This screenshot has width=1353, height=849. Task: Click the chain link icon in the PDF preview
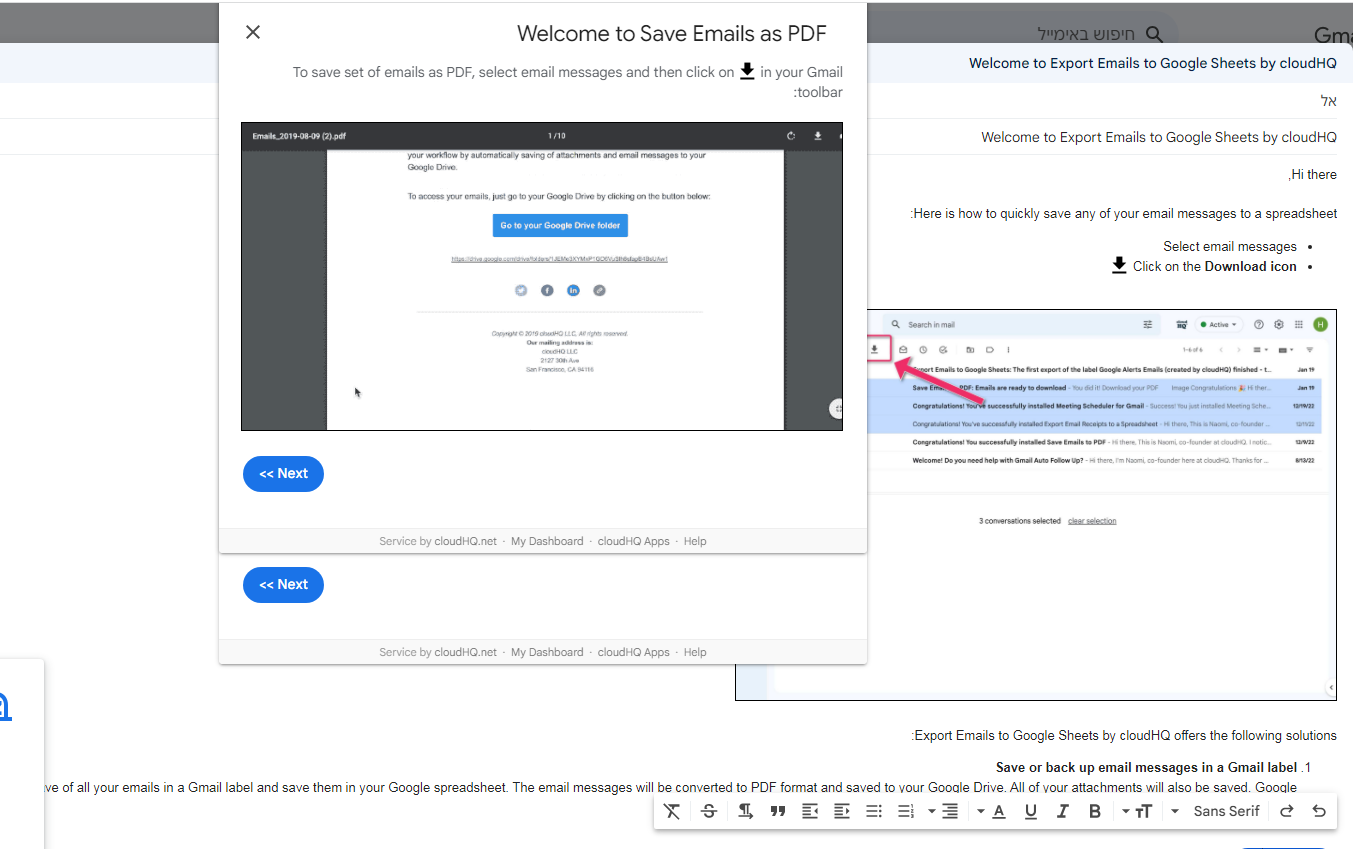(x=599, y=290)
